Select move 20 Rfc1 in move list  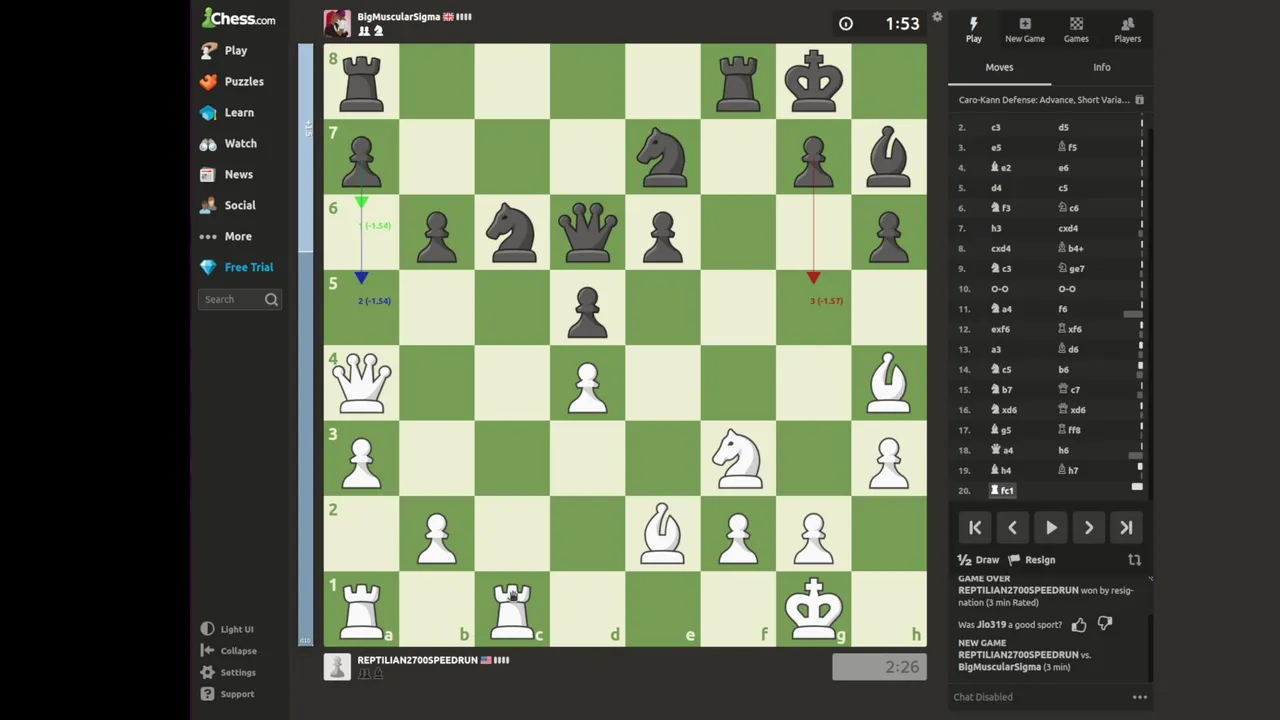(x=1002, y=490)
